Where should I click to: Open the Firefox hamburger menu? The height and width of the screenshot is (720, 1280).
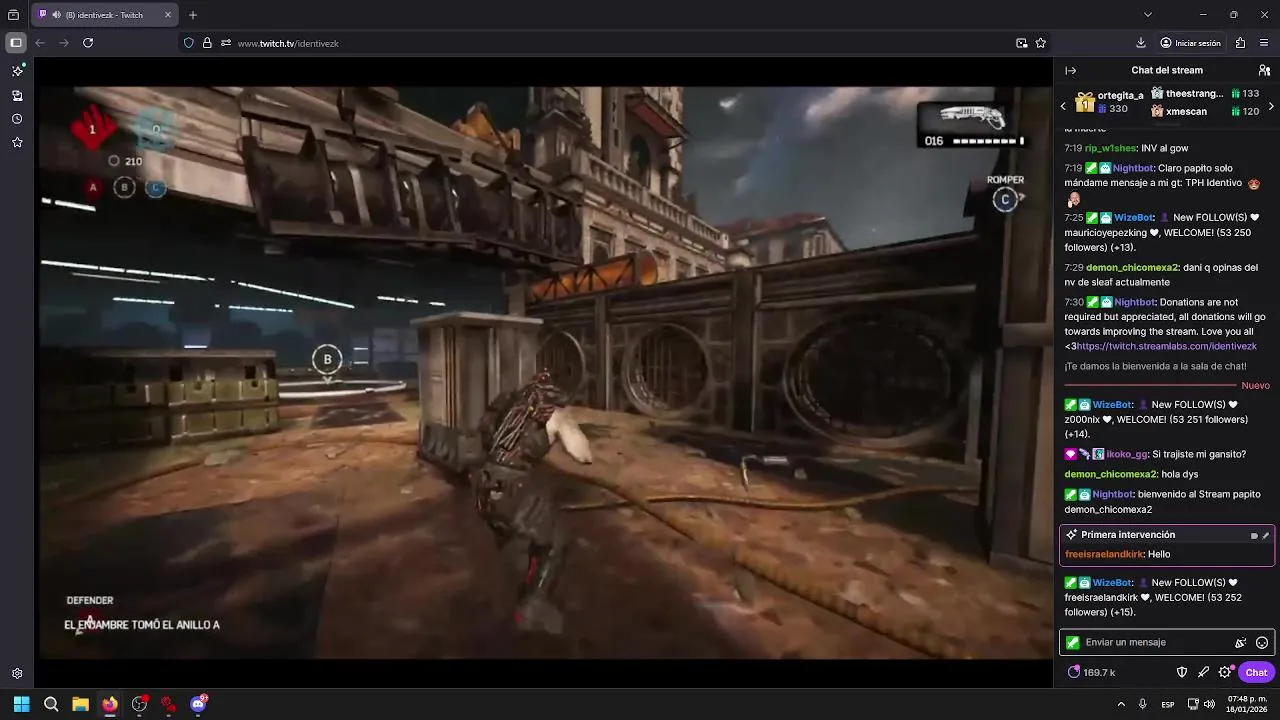[x=1264, y=43]
